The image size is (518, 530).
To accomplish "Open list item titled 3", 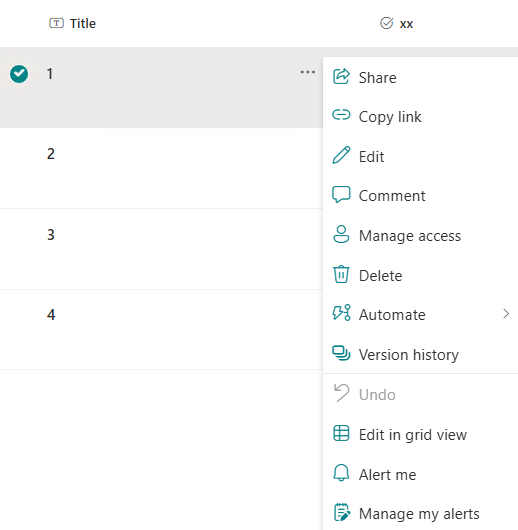I will (51, 234).
